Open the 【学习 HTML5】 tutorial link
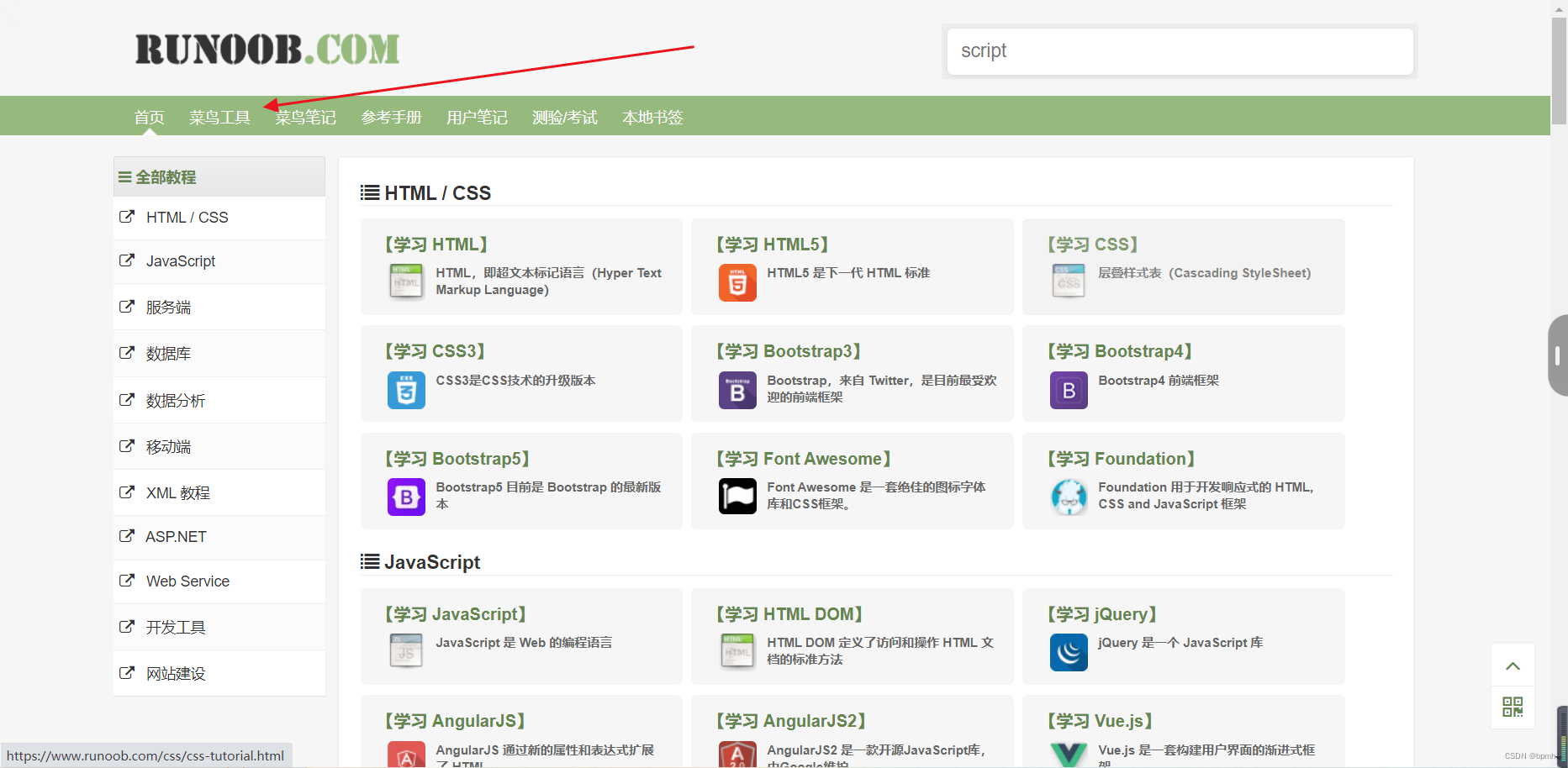This screenshot has height=768, width=1568. tap(773, 245)
